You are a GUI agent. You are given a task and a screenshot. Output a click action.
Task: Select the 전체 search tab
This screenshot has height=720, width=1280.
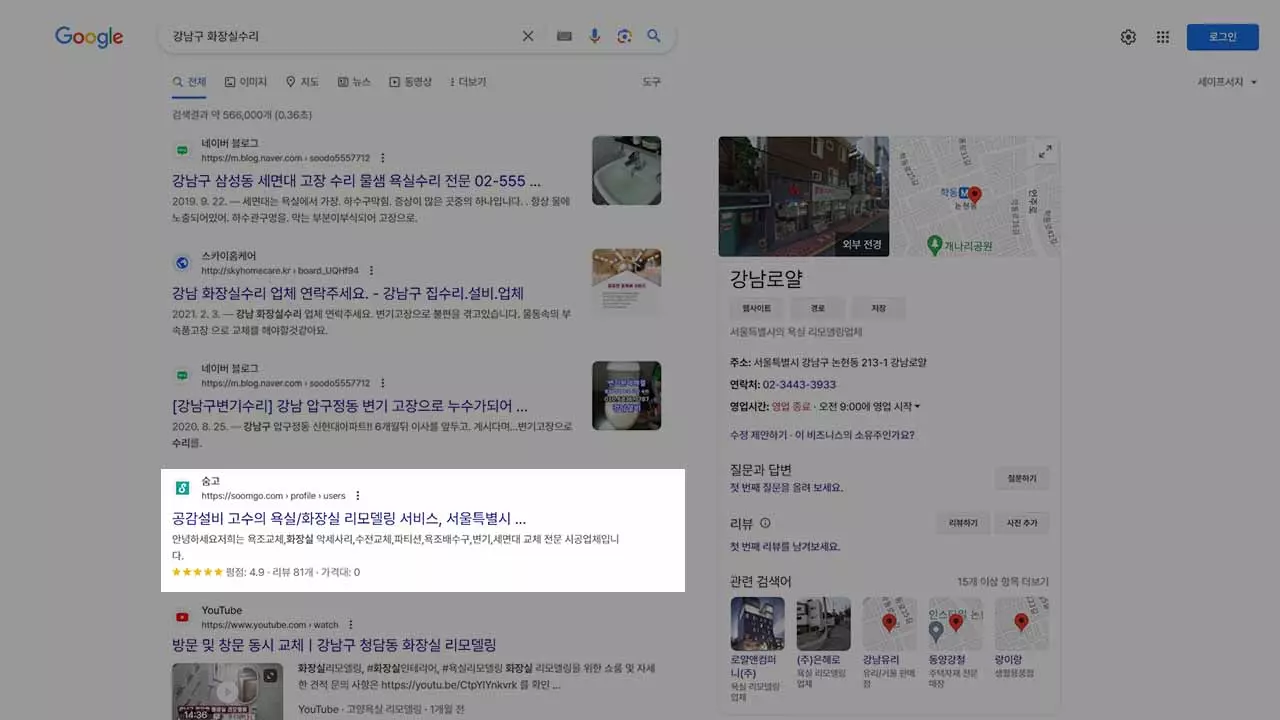189,82
